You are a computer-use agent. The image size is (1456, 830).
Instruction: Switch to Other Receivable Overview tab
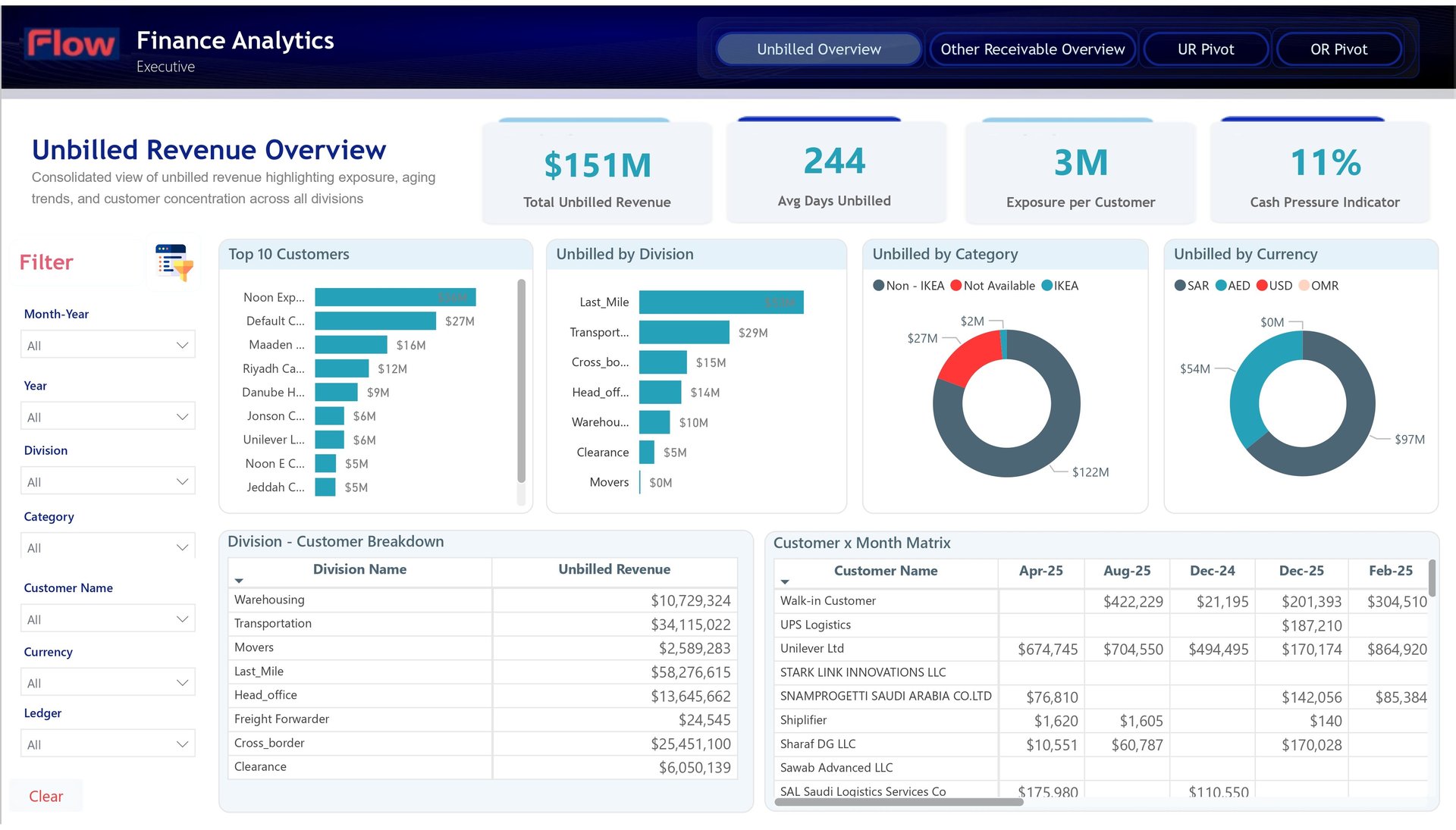[x=1032, y=49]
